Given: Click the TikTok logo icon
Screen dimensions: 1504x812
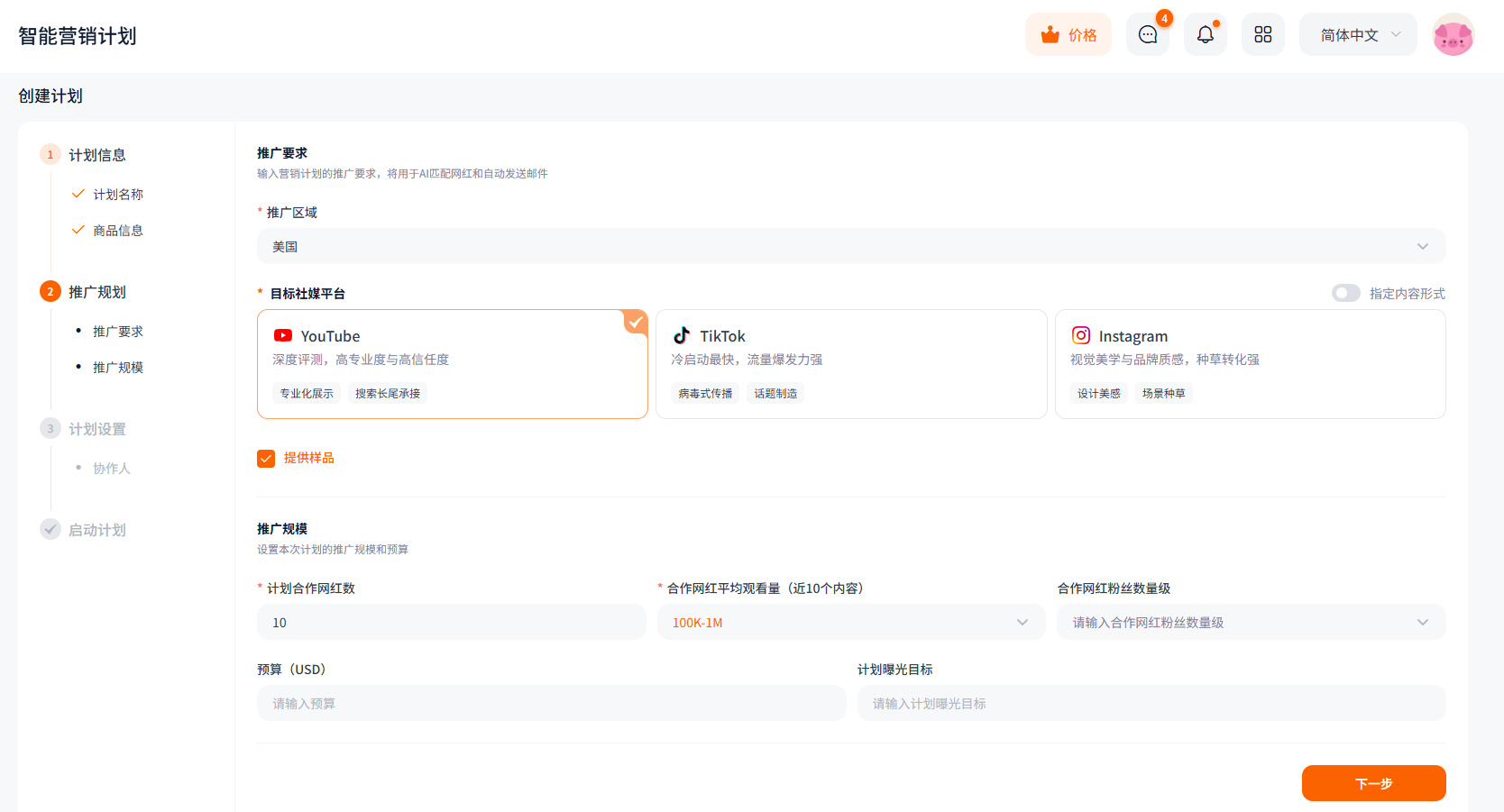Looking at the screenshot, I should click(x=682, y=335).
